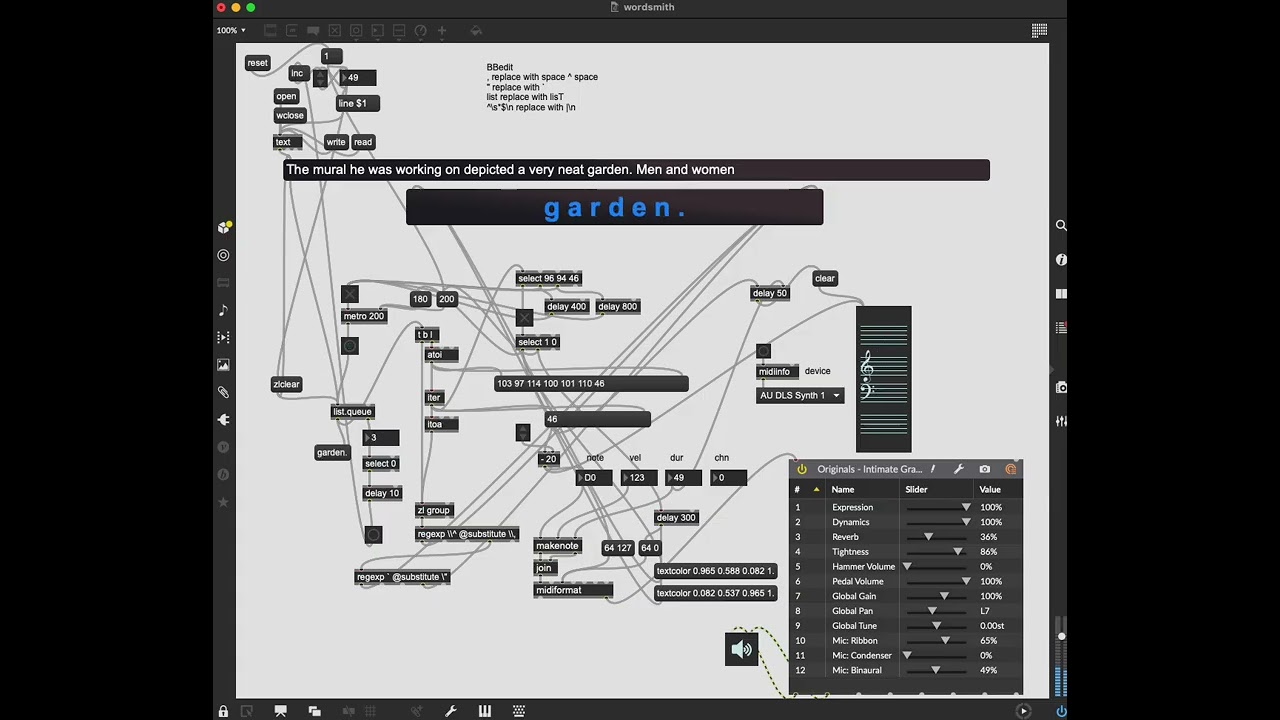Click the clear message box
The height and width of the screenshot is (720, 1280).
(825, 278)
